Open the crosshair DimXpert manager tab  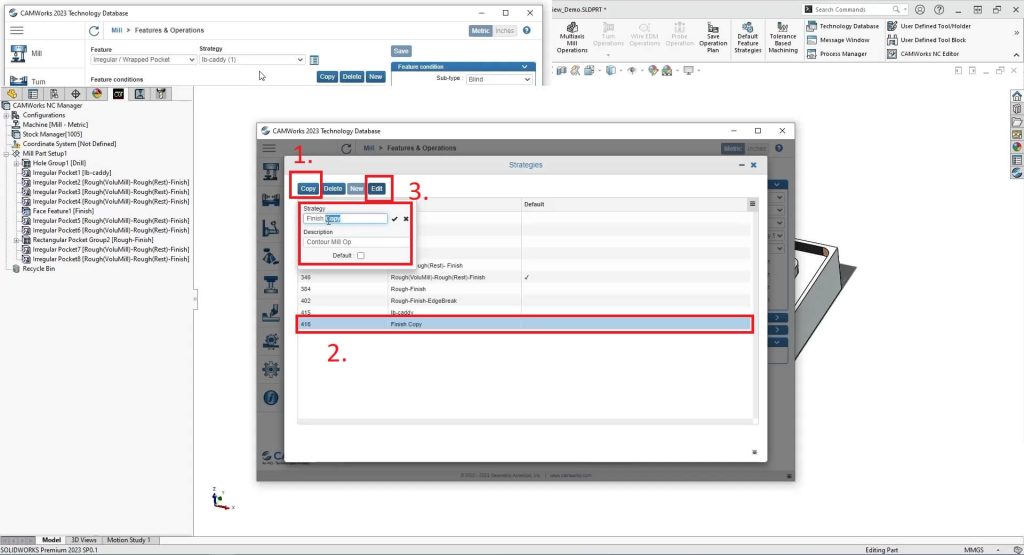click(75, 94)
